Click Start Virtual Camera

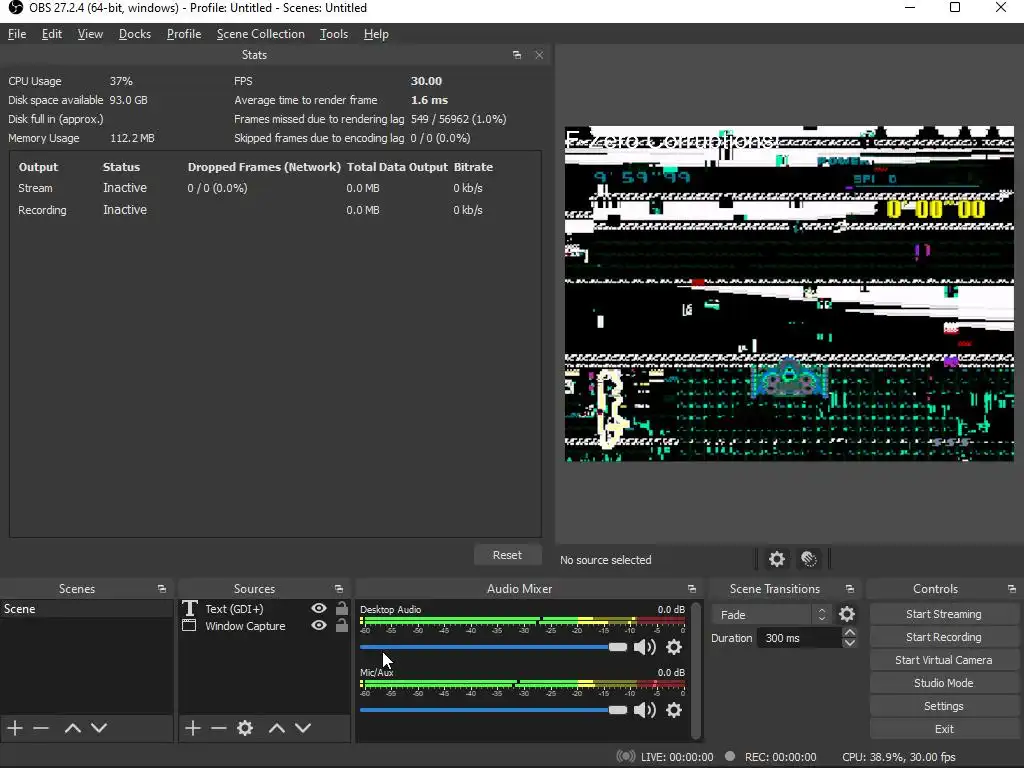[944, 660]
